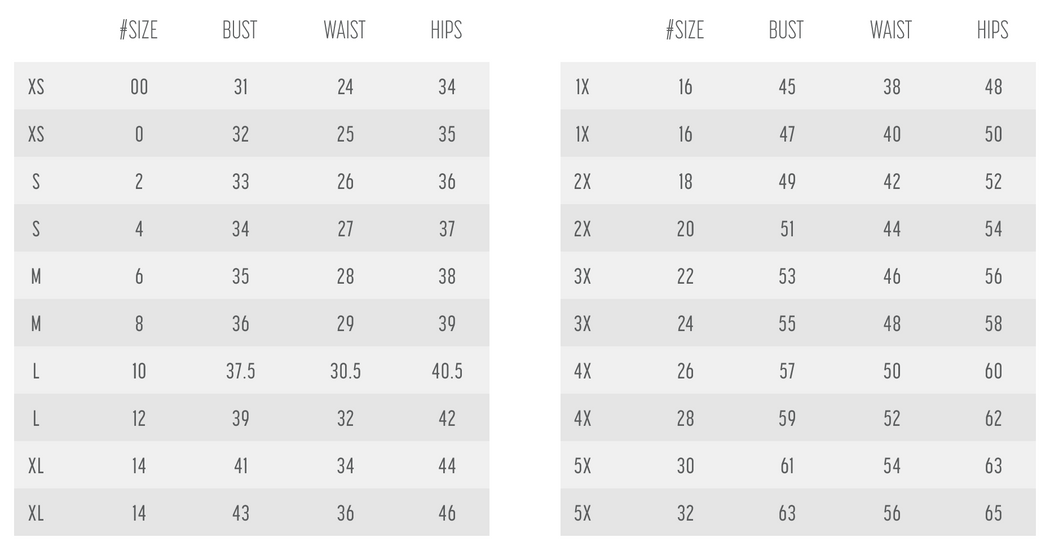
Task: Select the waist value 30.5 cell
Action: point(345,371)
